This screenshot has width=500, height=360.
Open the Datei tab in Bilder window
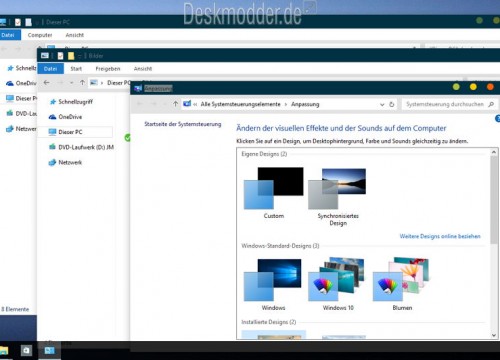tap(50, 69)
